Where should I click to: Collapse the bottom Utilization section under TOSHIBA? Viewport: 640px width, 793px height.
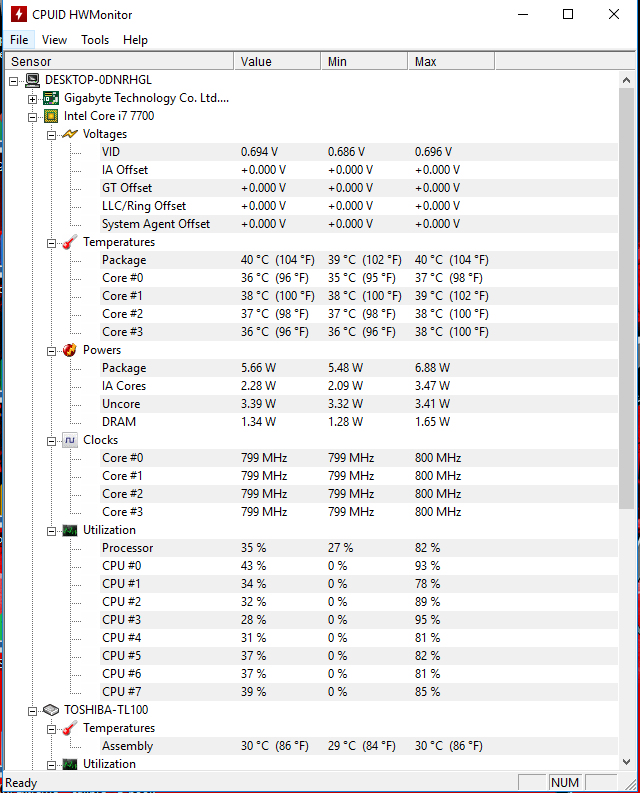51,766
